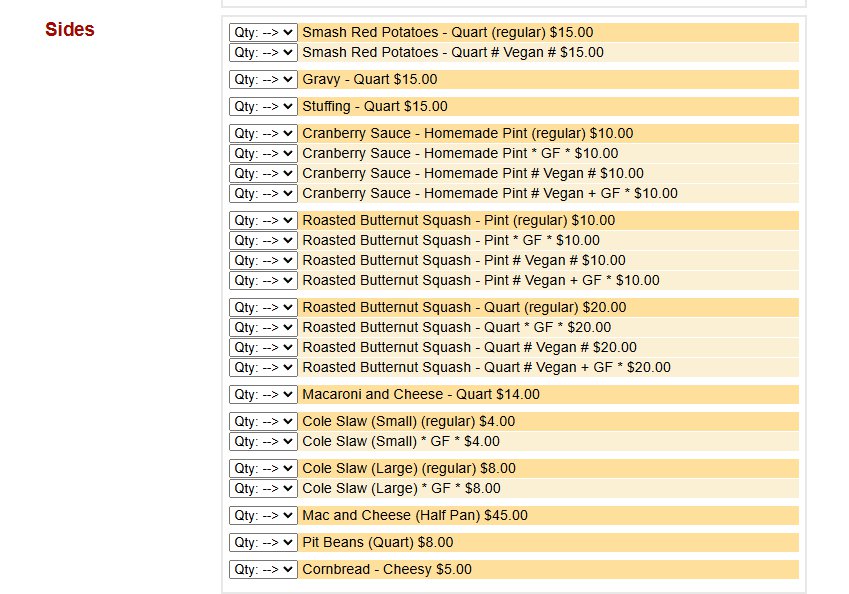Open quantity dropdown for Smash Red Potatoes Vegan

point(263,52)
